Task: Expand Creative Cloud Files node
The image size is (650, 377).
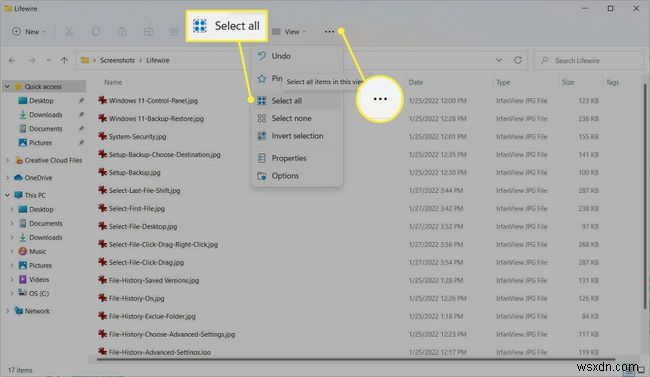Action: pyautogui.click(x=7, y=160)
